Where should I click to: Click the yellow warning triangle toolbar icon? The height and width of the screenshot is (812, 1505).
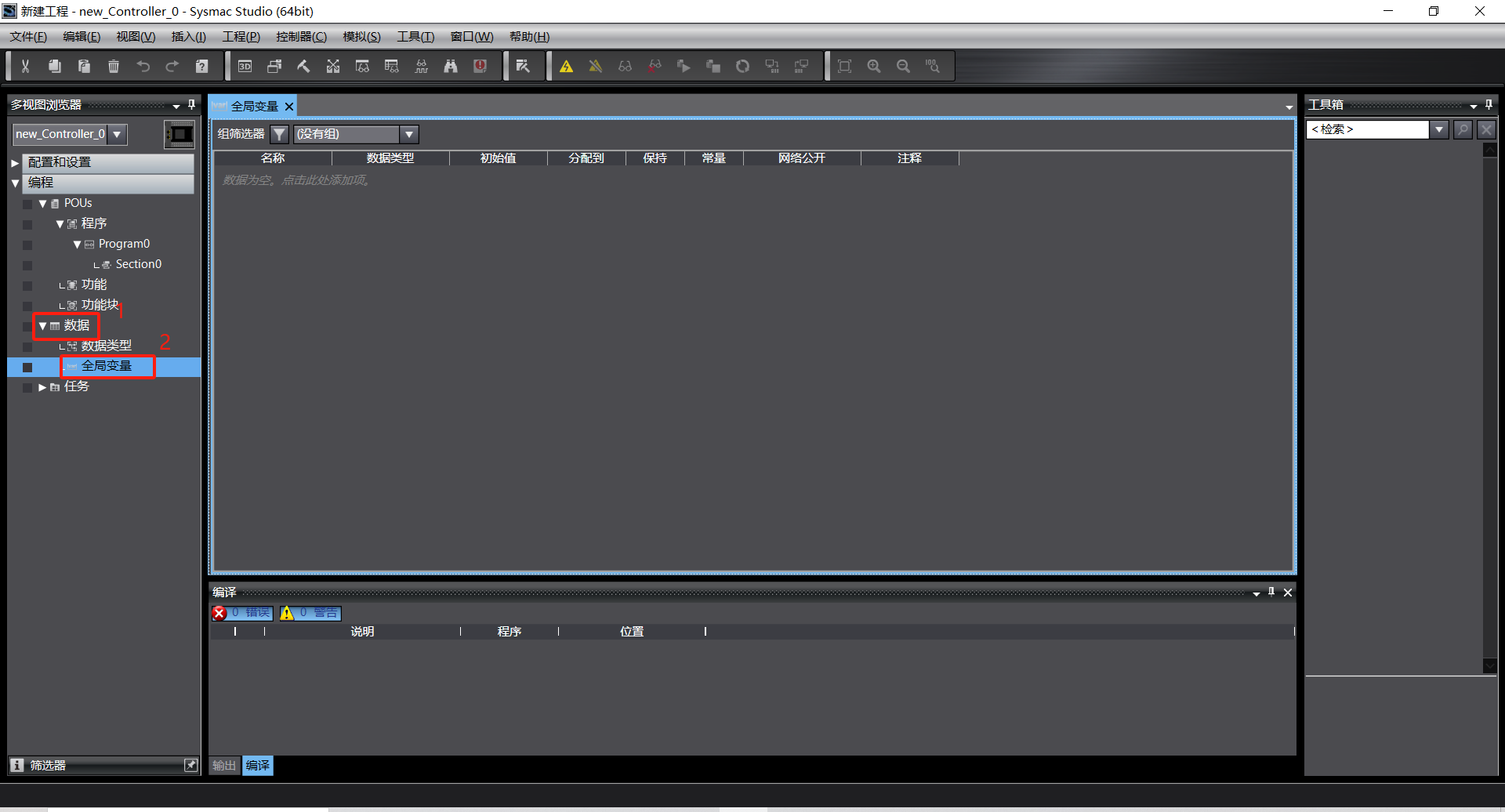(566, 67)
